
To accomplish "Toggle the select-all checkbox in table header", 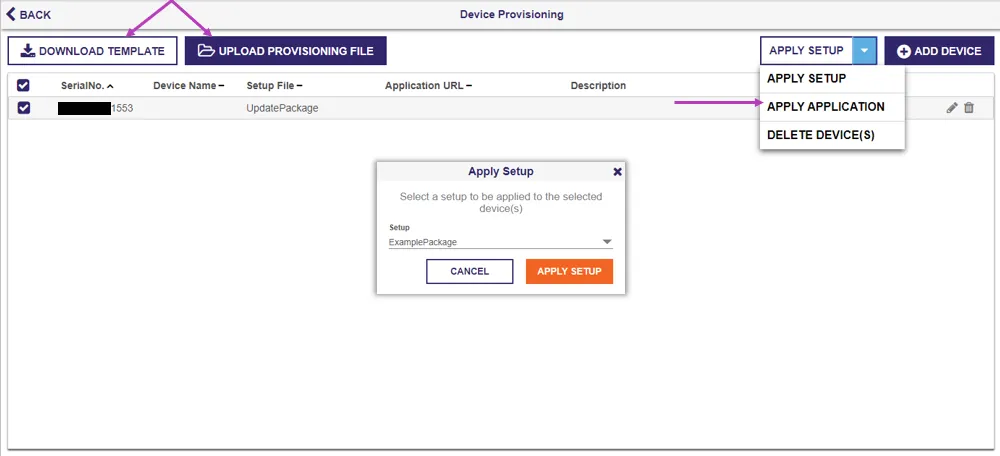I will (x=23, y=85).
